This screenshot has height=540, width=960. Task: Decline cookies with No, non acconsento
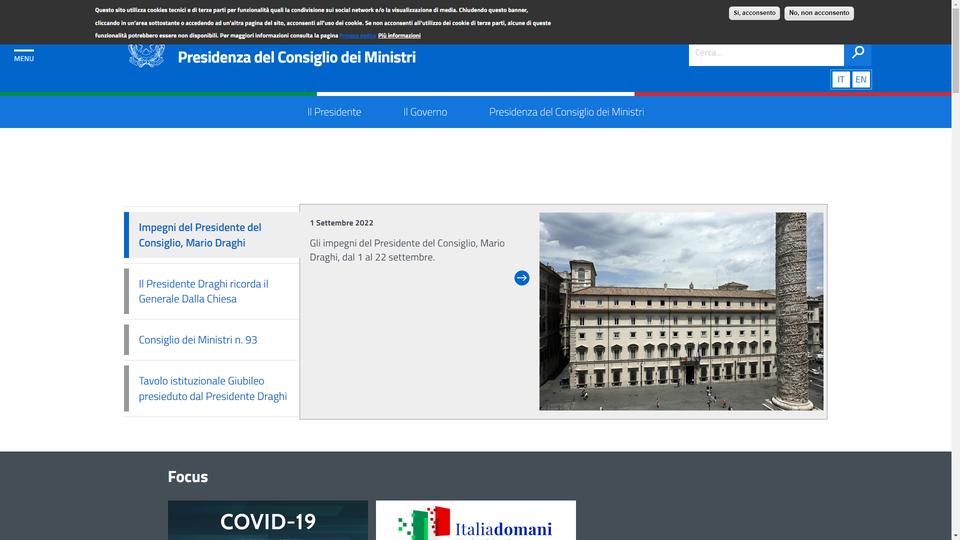coord(819,13)
